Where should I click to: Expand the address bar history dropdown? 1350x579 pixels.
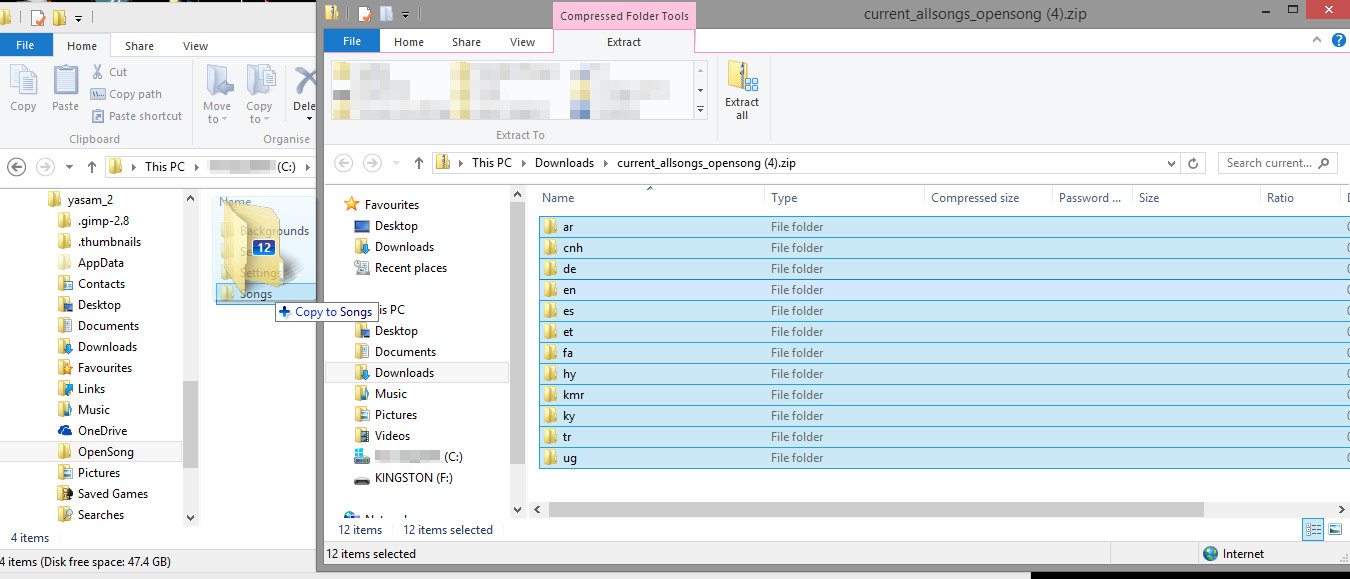(x=1171, y=163)
